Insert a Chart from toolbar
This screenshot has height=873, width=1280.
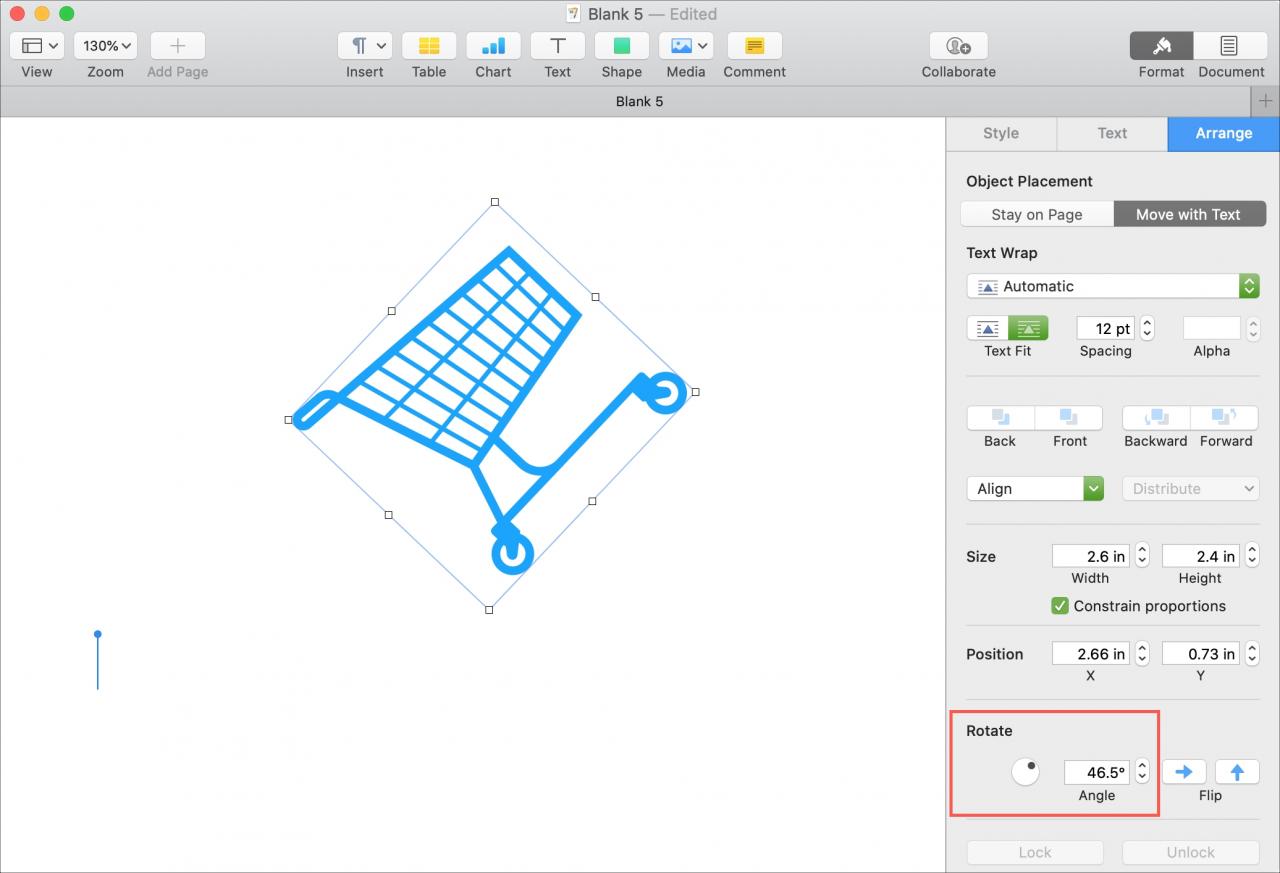click(493, 46)
